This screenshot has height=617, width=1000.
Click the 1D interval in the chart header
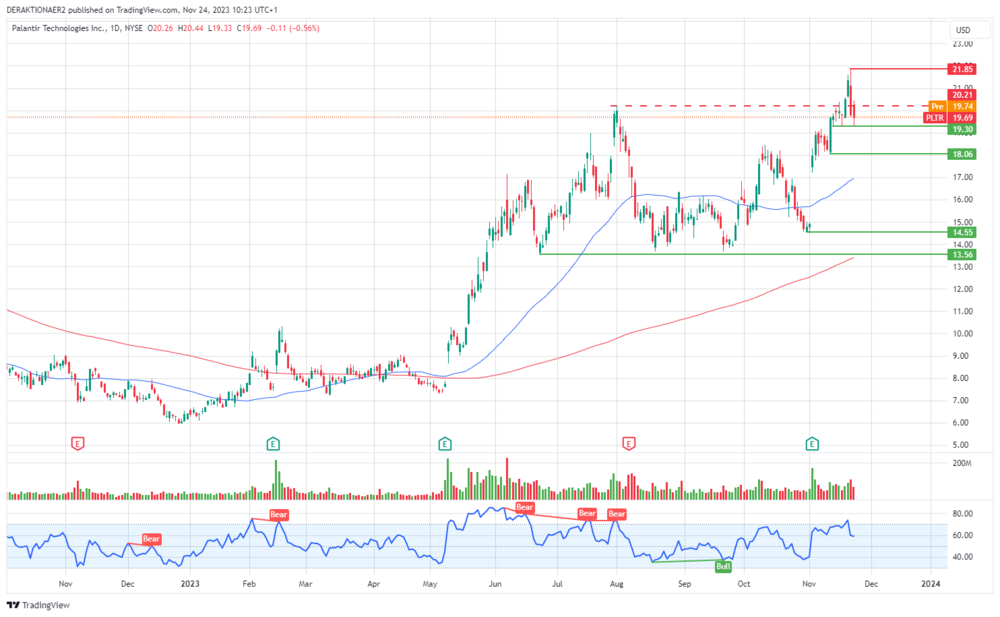click(115, 28)
